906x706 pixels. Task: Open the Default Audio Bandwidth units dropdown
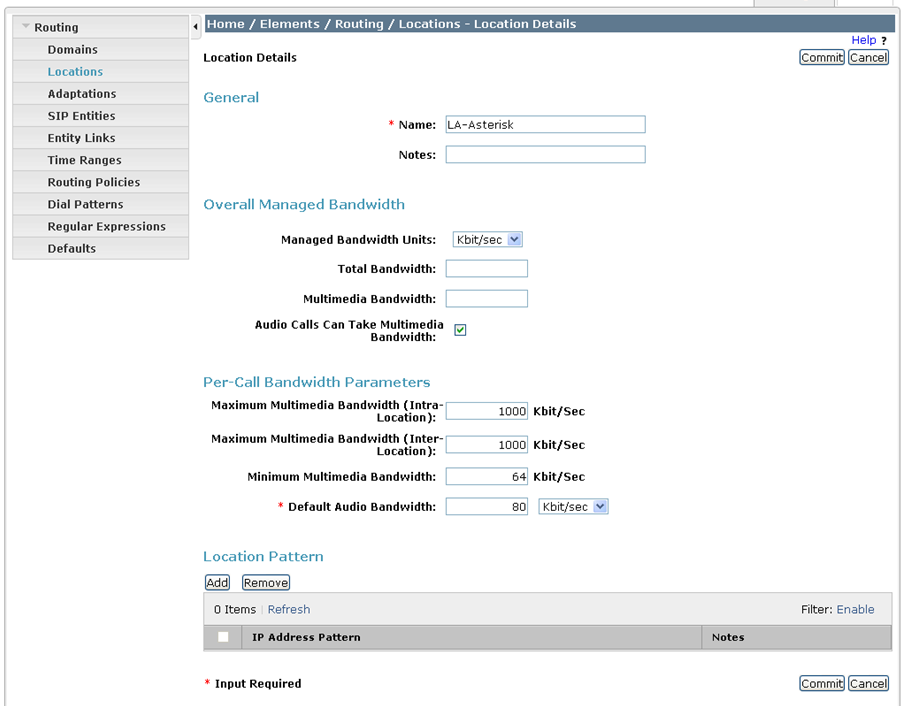(573, 507)
